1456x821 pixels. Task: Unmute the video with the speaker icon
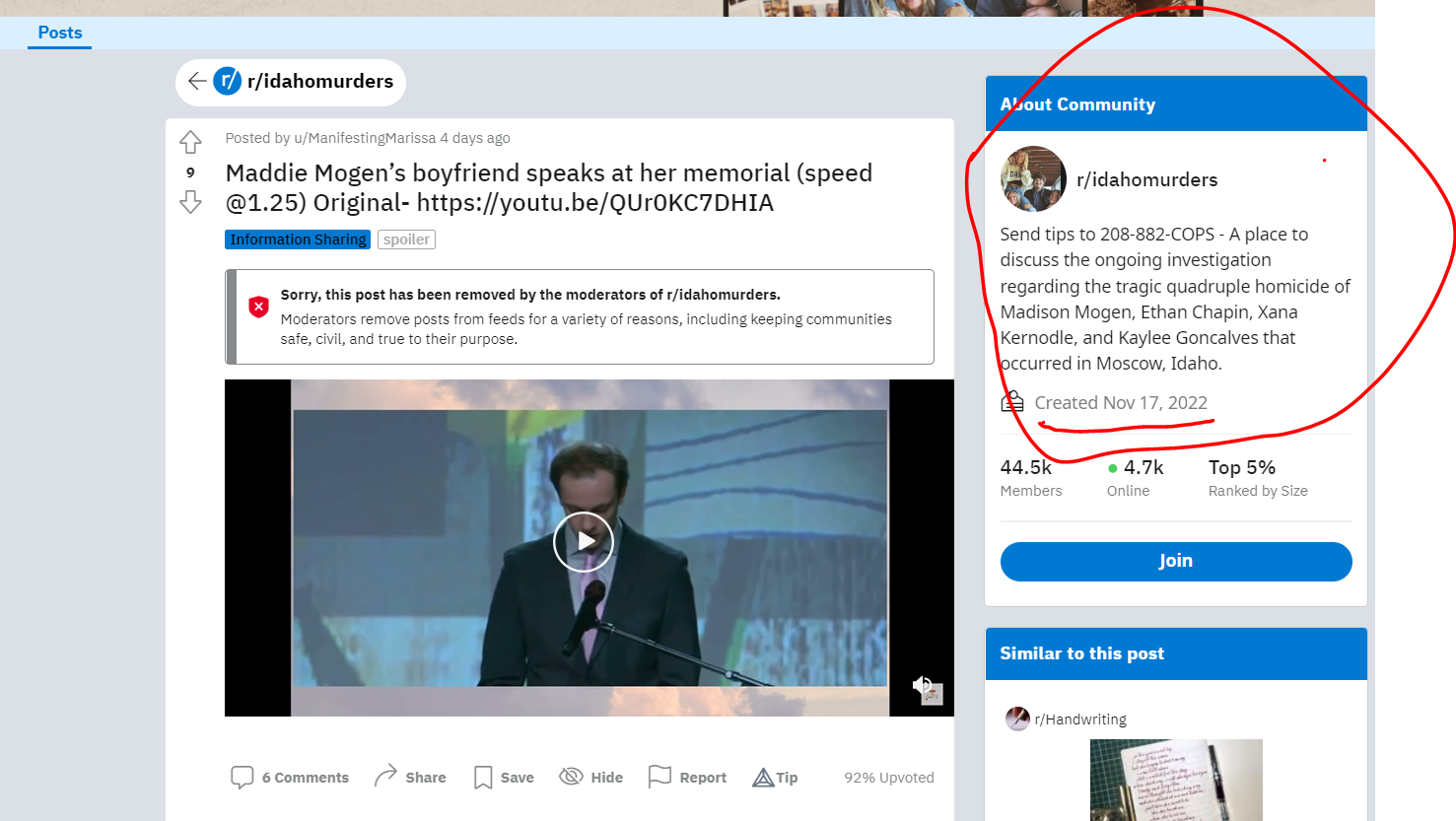tap(922, 684)
